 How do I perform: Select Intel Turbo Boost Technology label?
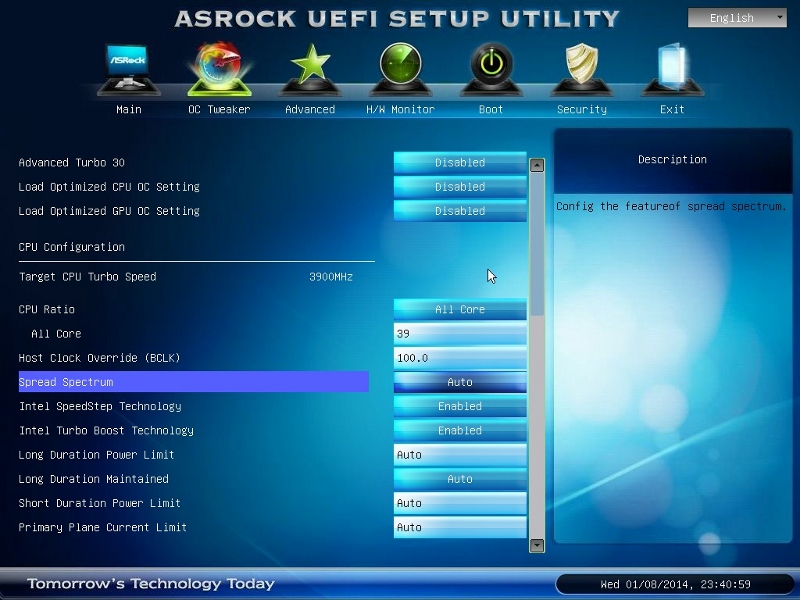pyautogui.click(x=106, y=430)
